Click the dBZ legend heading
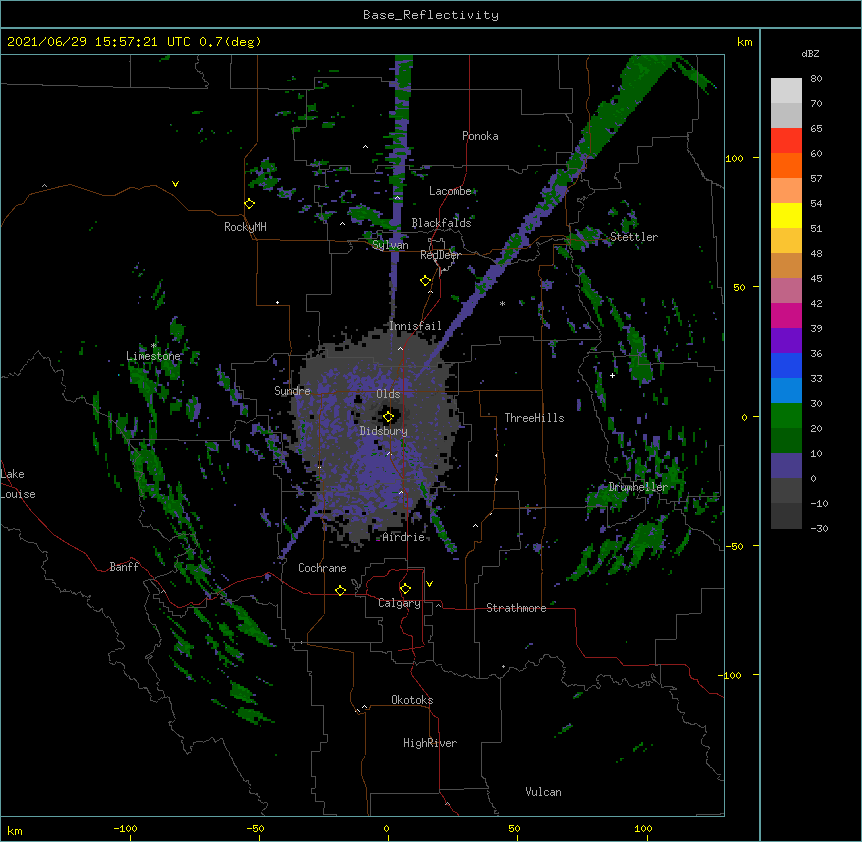Image resolution: width=862 pixels, height=842 pixels. pyautogui.click(x=810, y=53)
